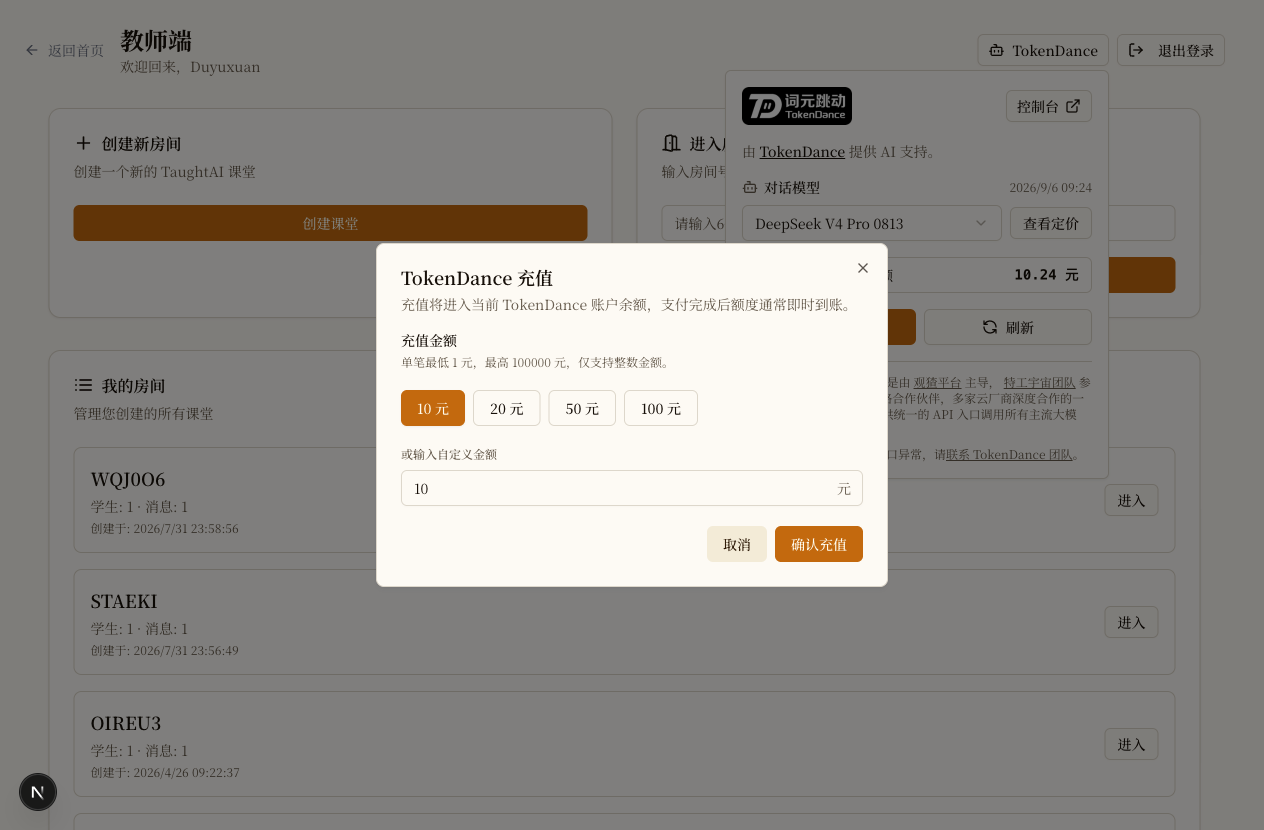The width and height of the screenshot is (1264, 830).
Task: Refresh balance with 刷新 button
Action: tap(1008, 327)
